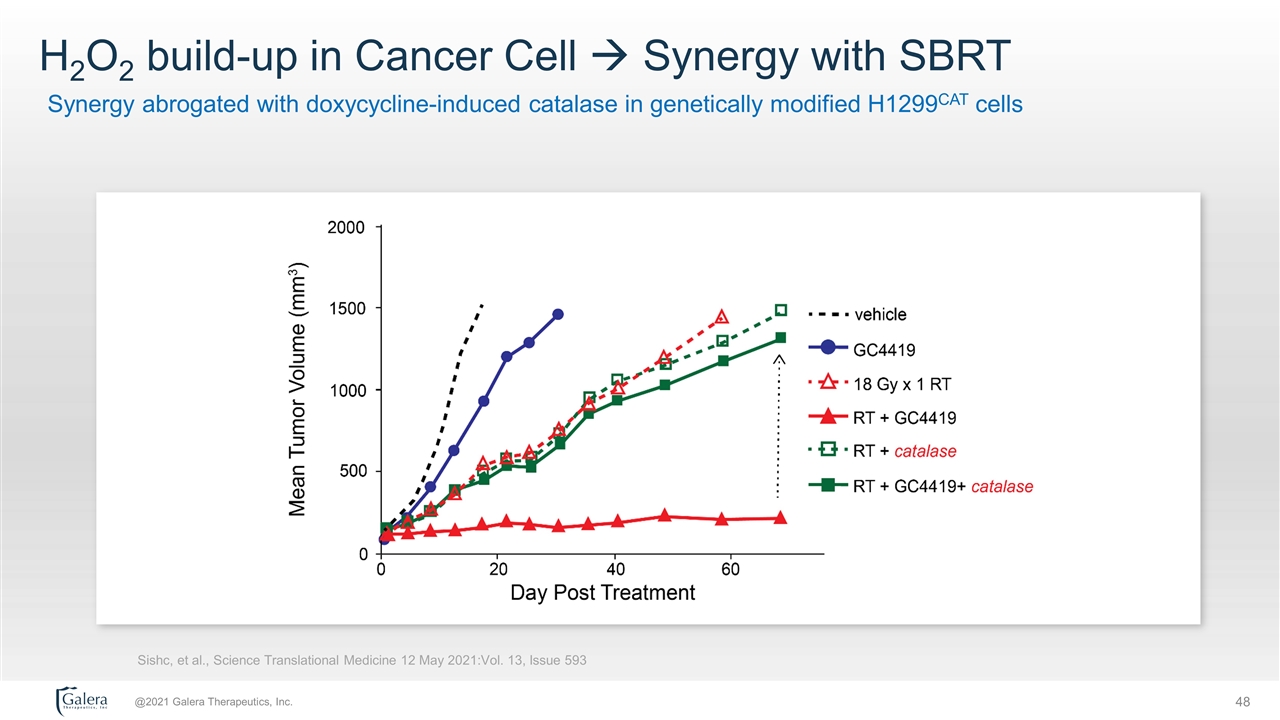
Task: Click the last blue GC4419 data point
Action: click(x=558, y=314)
